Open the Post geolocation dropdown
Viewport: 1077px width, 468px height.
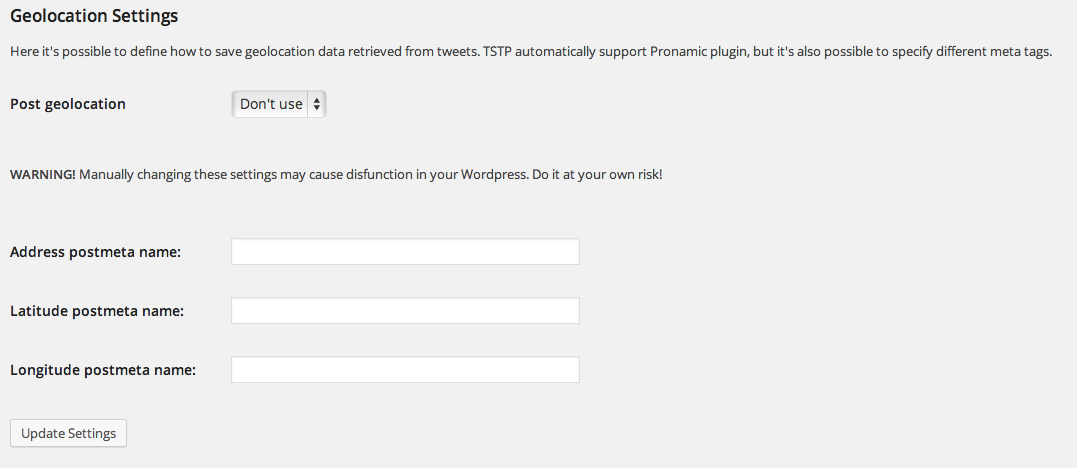click(279, 104)
